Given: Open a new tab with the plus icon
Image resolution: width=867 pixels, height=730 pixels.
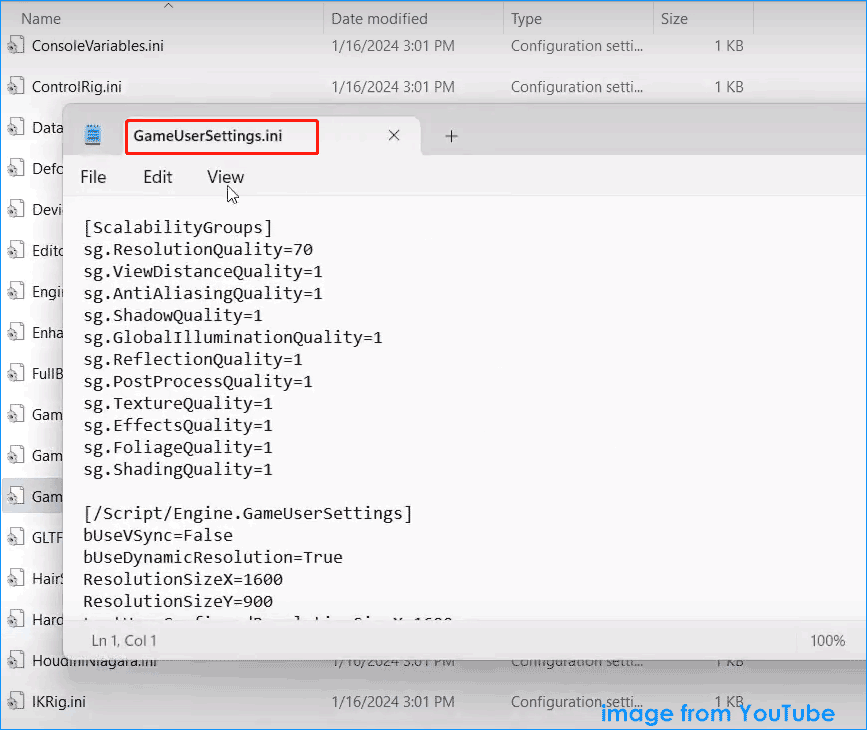Looking at the screenshot, I should pyautogui.click(x=451, y=134).
